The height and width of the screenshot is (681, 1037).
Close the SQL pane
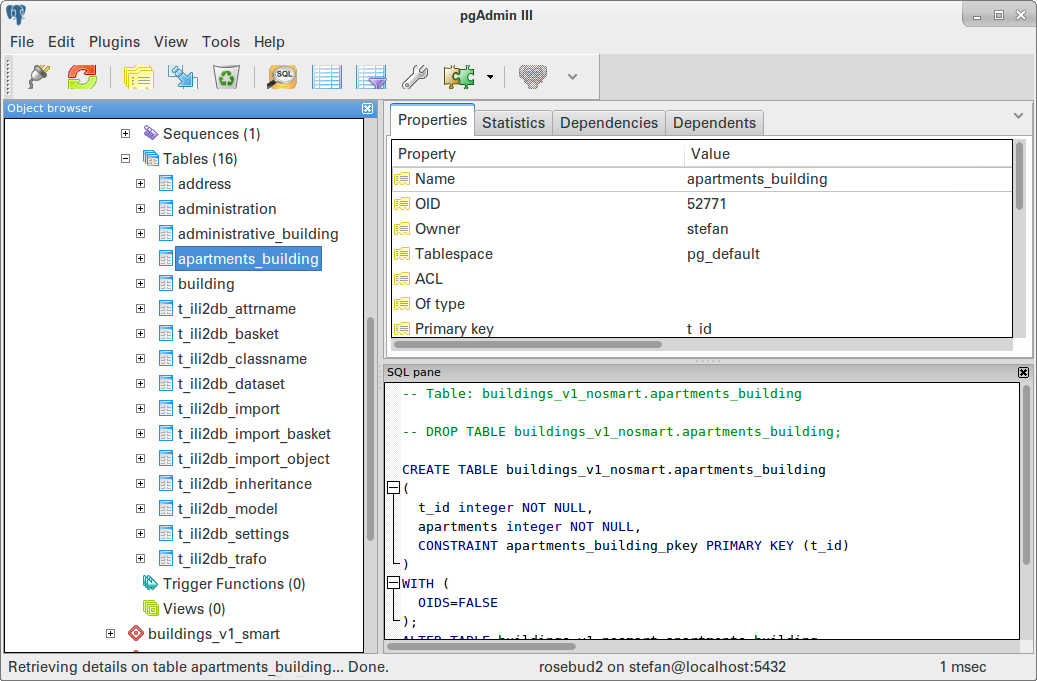pos(1023,372)
